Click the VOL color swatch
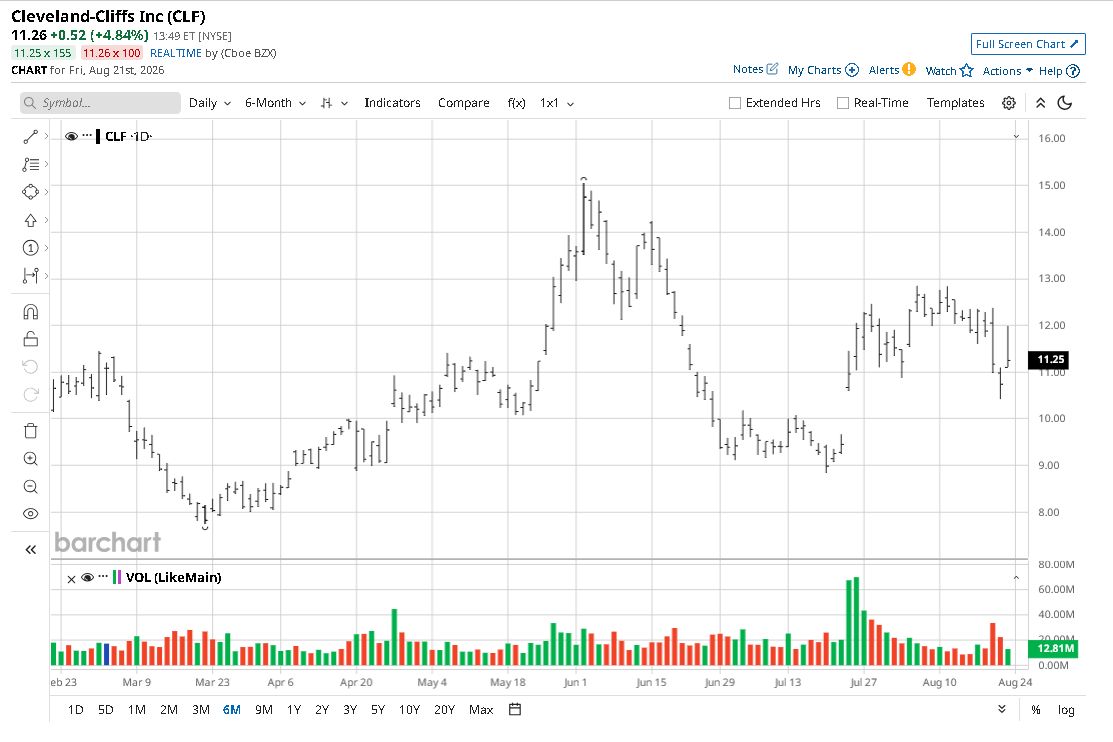The image size is (1113, 742). [x=116, y=577]
